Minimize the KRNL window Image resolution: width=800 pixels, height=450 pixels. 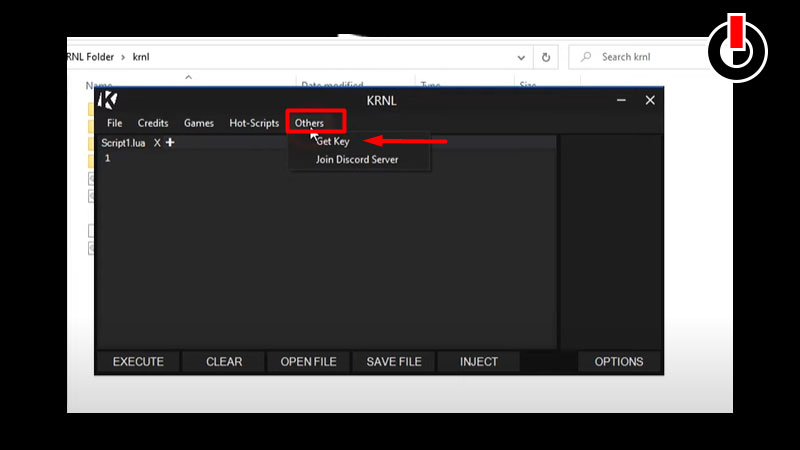coord(621,101)
